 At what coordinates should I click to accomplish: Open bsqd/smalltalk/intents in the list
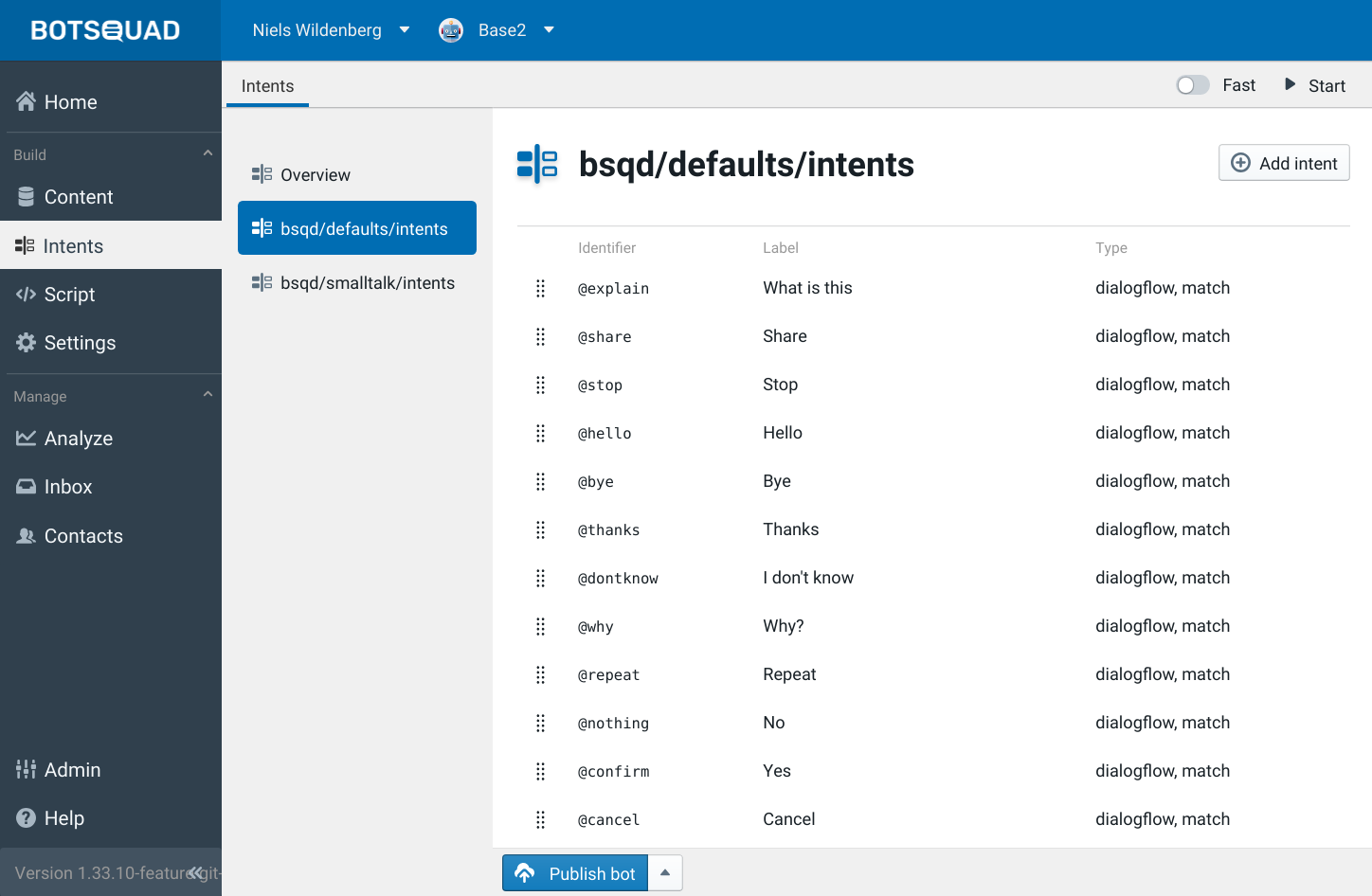point(367,283)
